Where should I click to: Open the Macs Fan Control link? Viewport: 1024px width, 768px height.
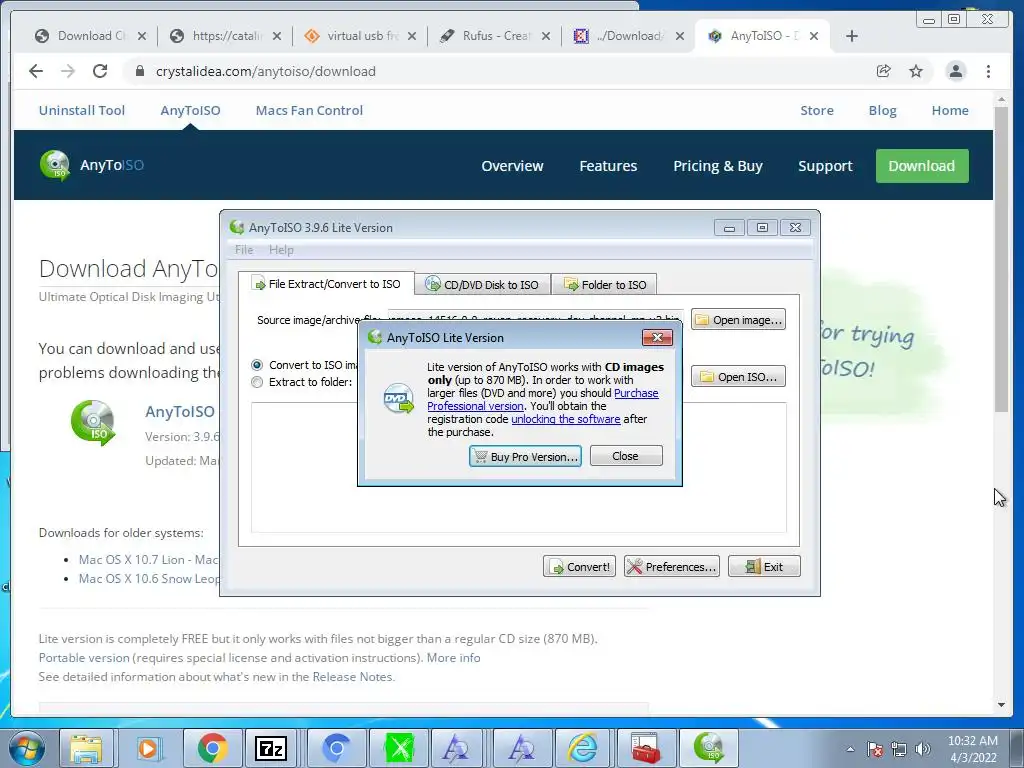[x=309, y=110]
